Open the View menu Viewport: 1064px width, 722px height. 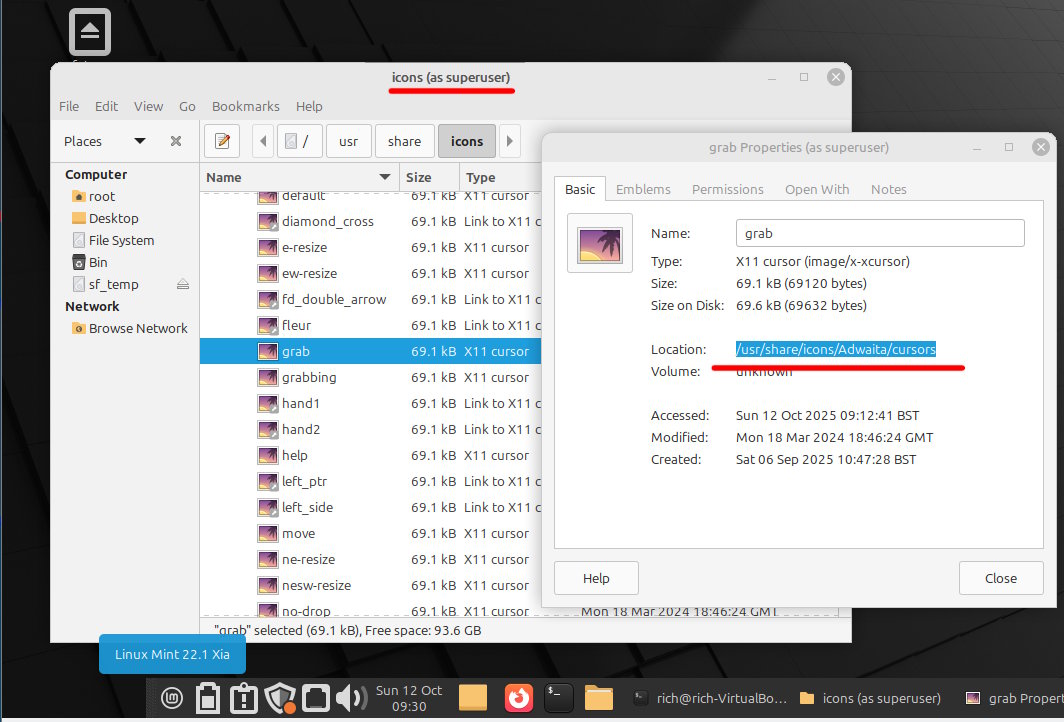click(x=148, y=107)
